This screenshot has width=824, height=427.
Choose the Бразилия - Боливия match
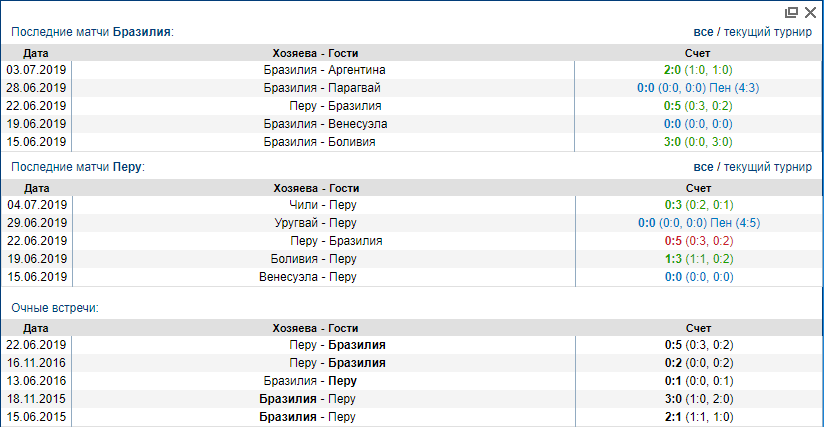tap(319, 142)
